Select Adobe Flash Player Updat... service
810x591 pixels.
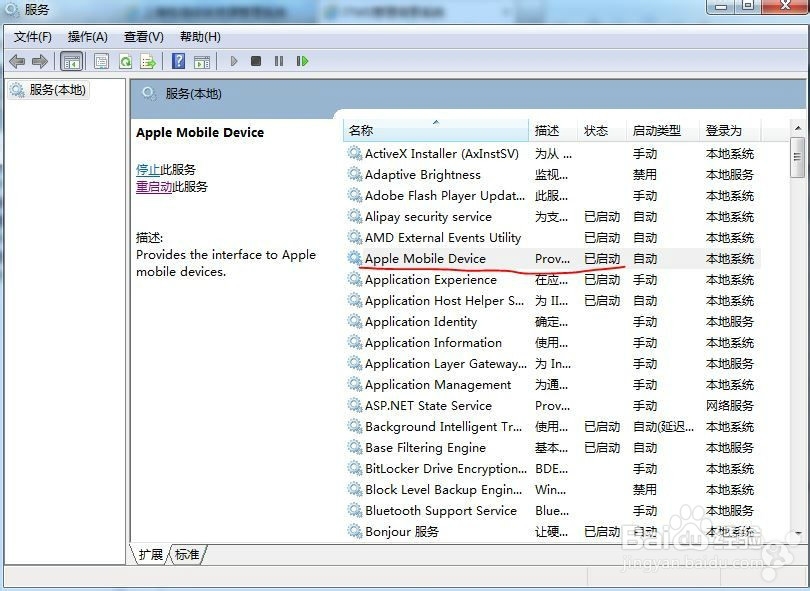click(445, 196)
